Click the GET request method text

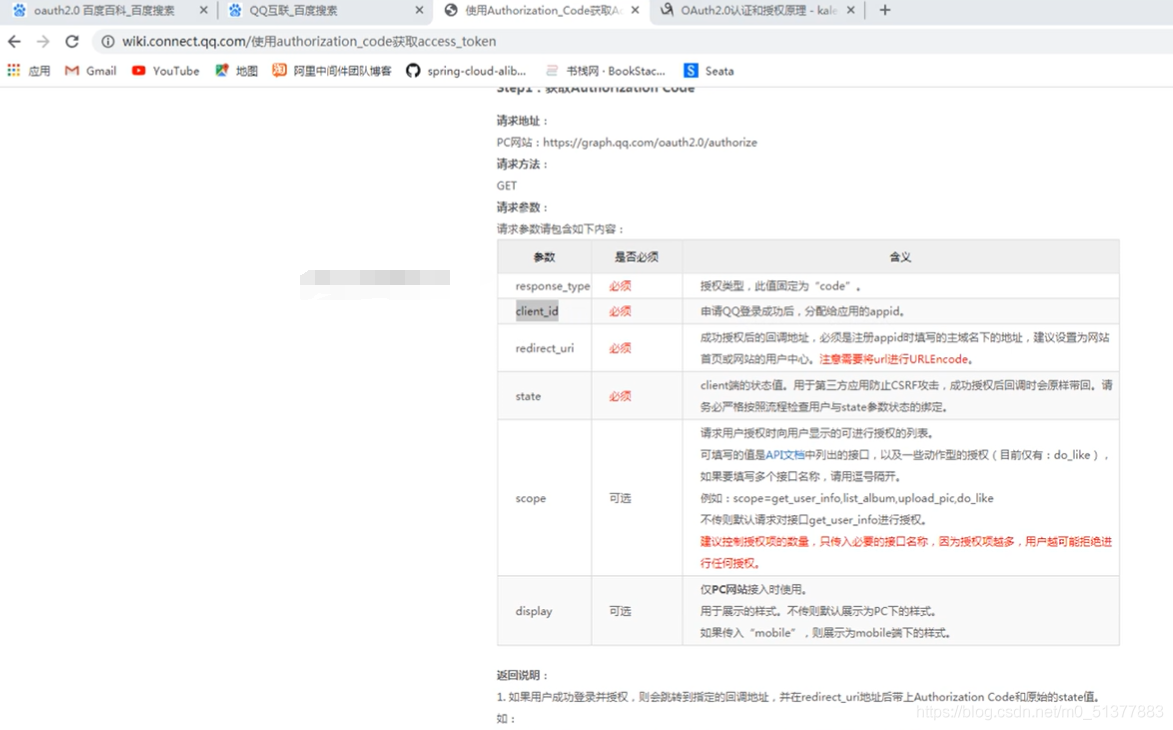[506, 185]
